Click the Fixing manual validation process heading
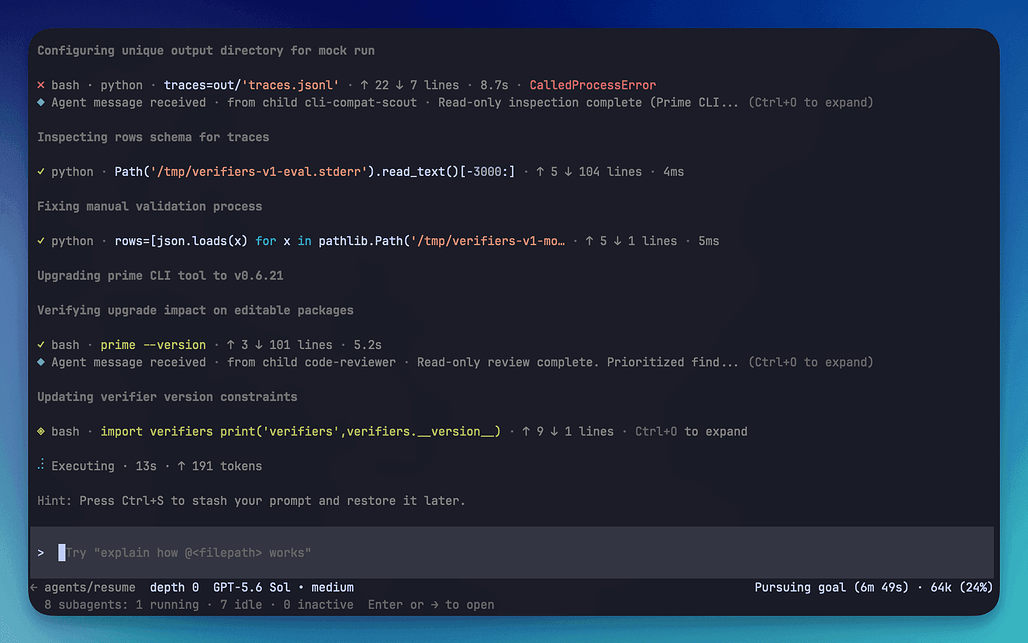 149,206
